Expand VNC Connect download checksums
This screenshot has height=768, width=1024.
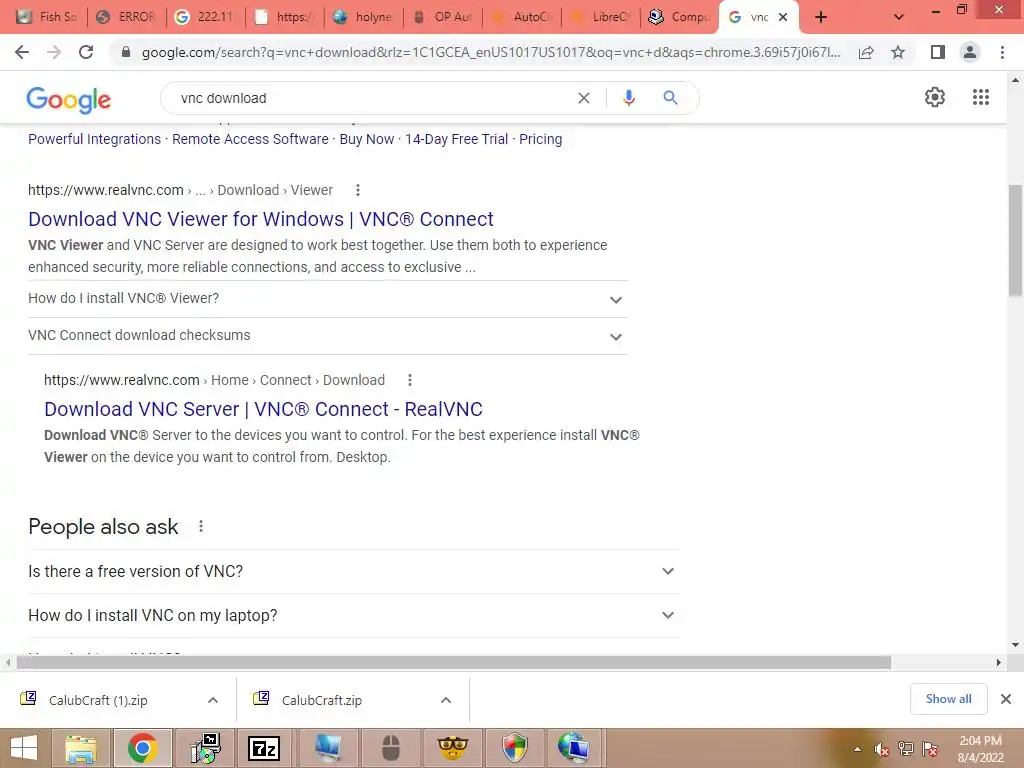point(328,336)
